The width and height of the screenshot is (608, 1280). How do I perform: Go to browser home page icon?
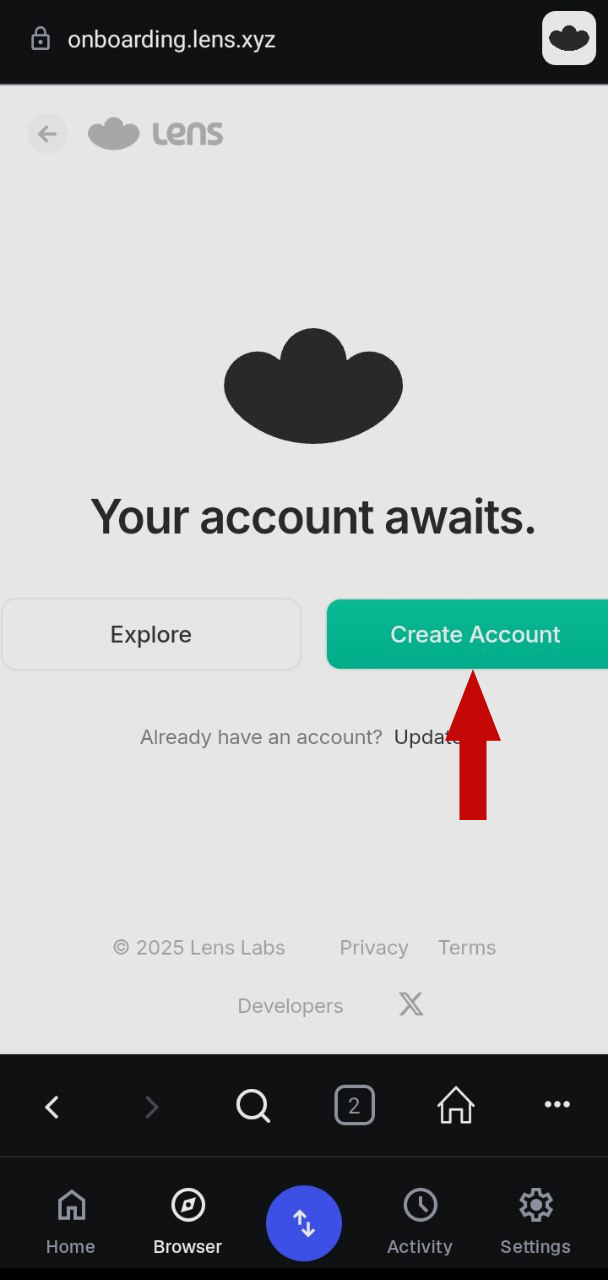[456, 1105]
